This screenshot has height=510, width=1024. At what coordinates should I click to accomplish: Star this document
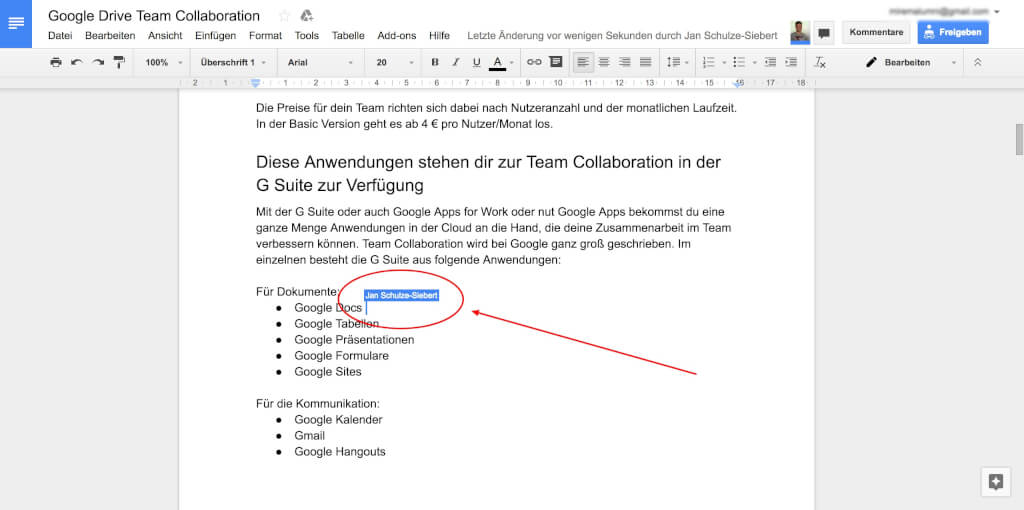pyautogui.click(x=284, y=16)
